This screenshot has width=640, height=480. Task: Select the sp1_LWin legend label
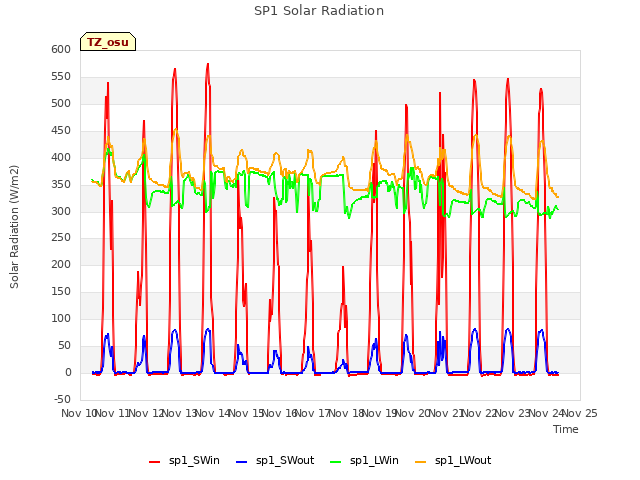(x=374, y=460)
